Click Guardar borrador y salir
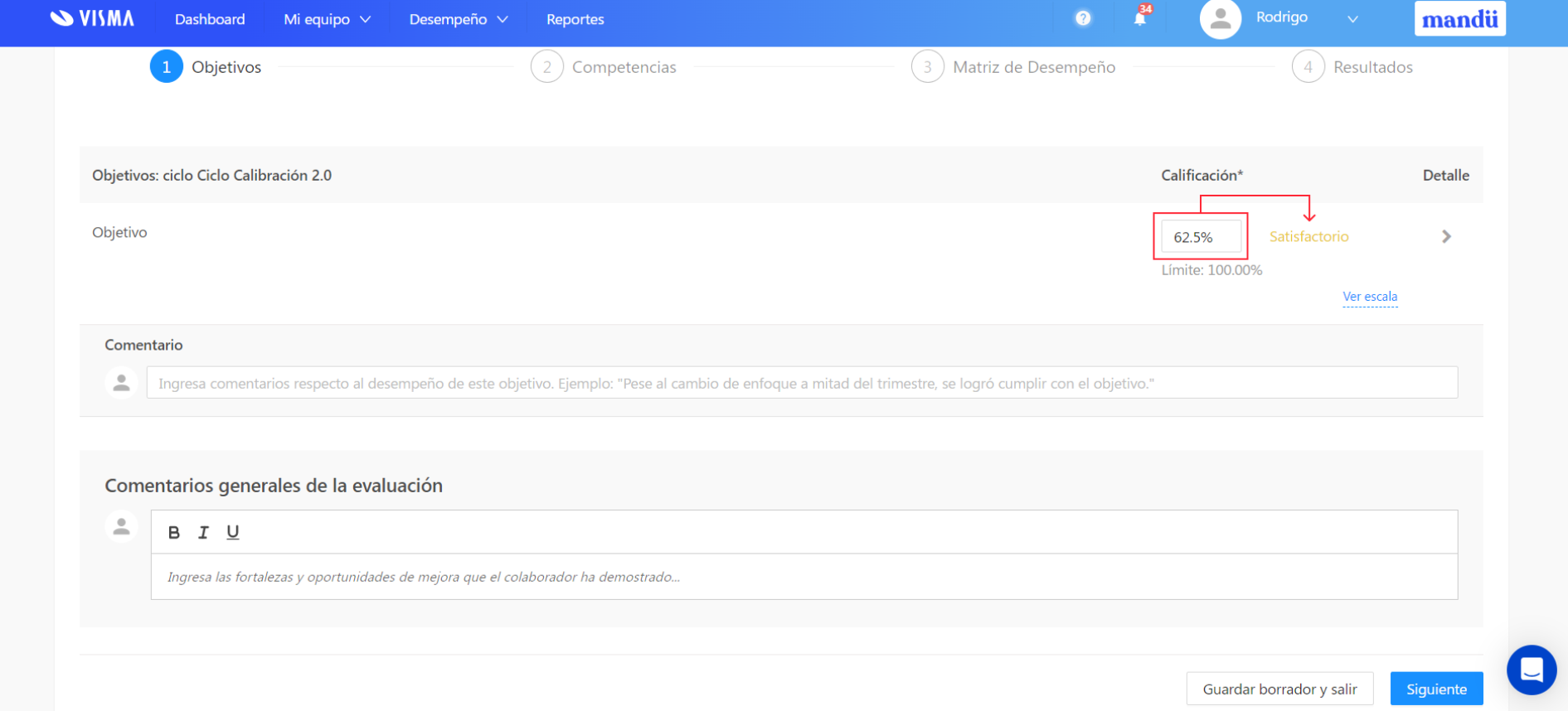The width and height of the screenshot is (1568, 711). click(1279, 689)
